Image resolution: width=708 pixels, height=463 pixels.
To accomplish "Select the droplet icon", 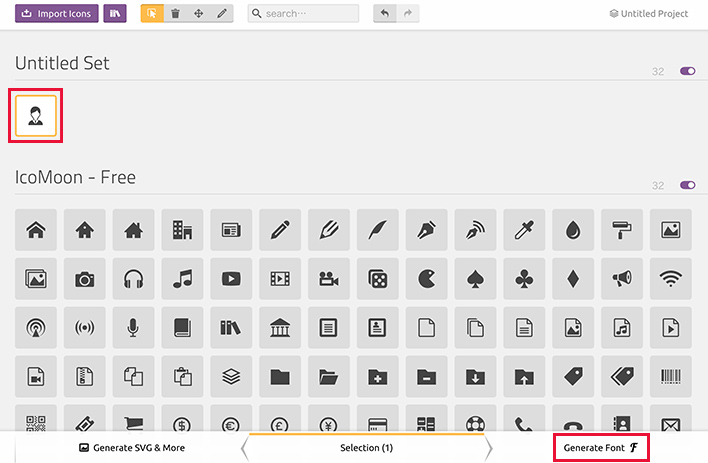I will click(573, 230).
